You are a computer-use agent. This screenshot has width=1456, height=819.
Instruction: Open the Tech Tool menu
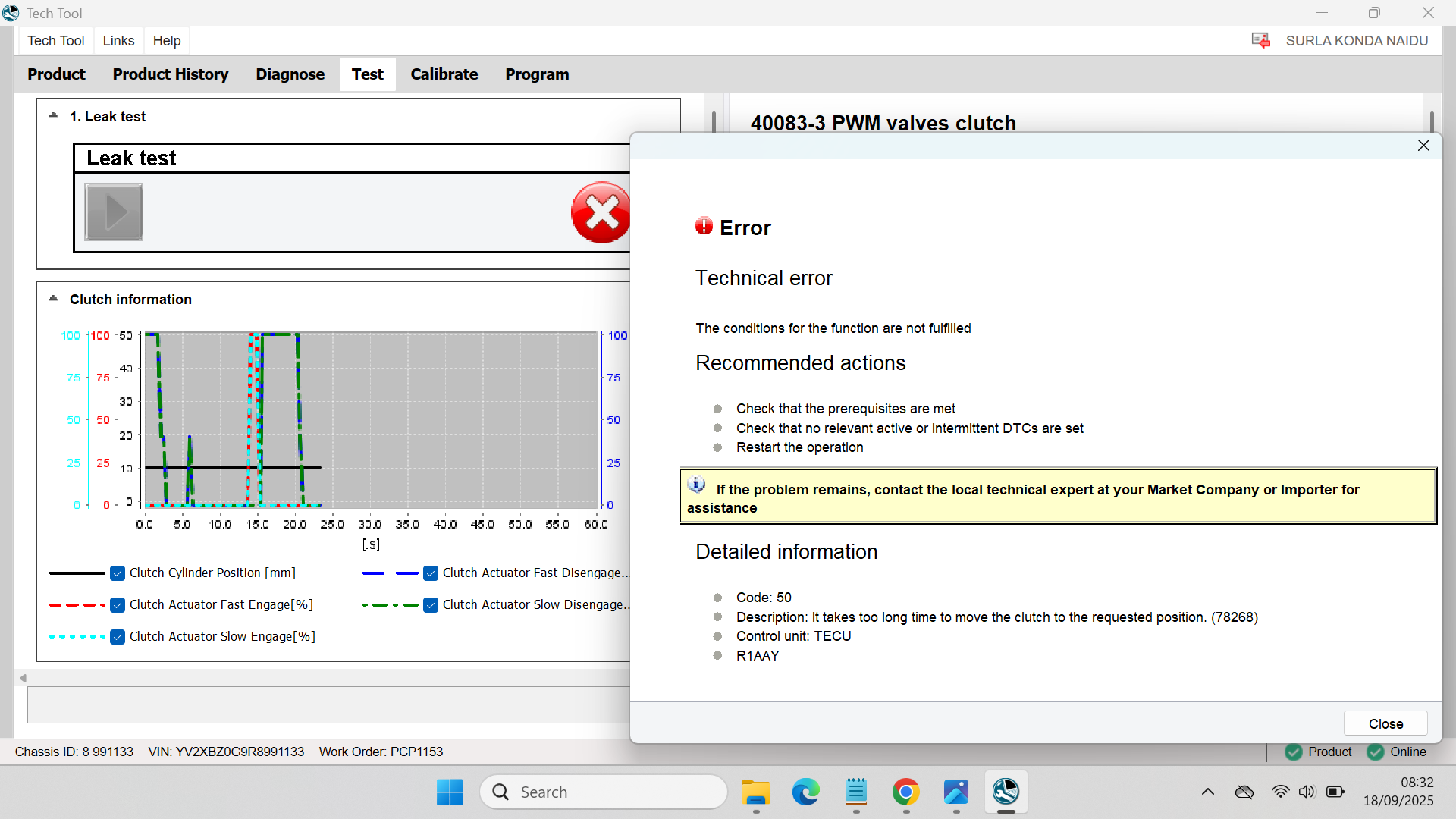coord(56,41)
